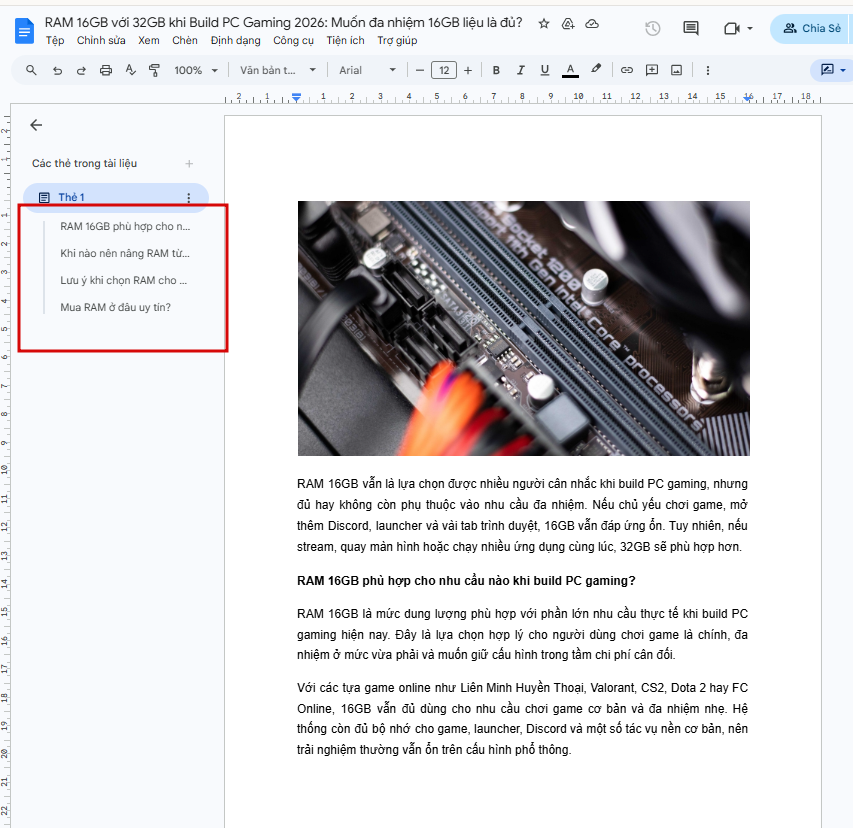Decrease font size with minus

419,70
